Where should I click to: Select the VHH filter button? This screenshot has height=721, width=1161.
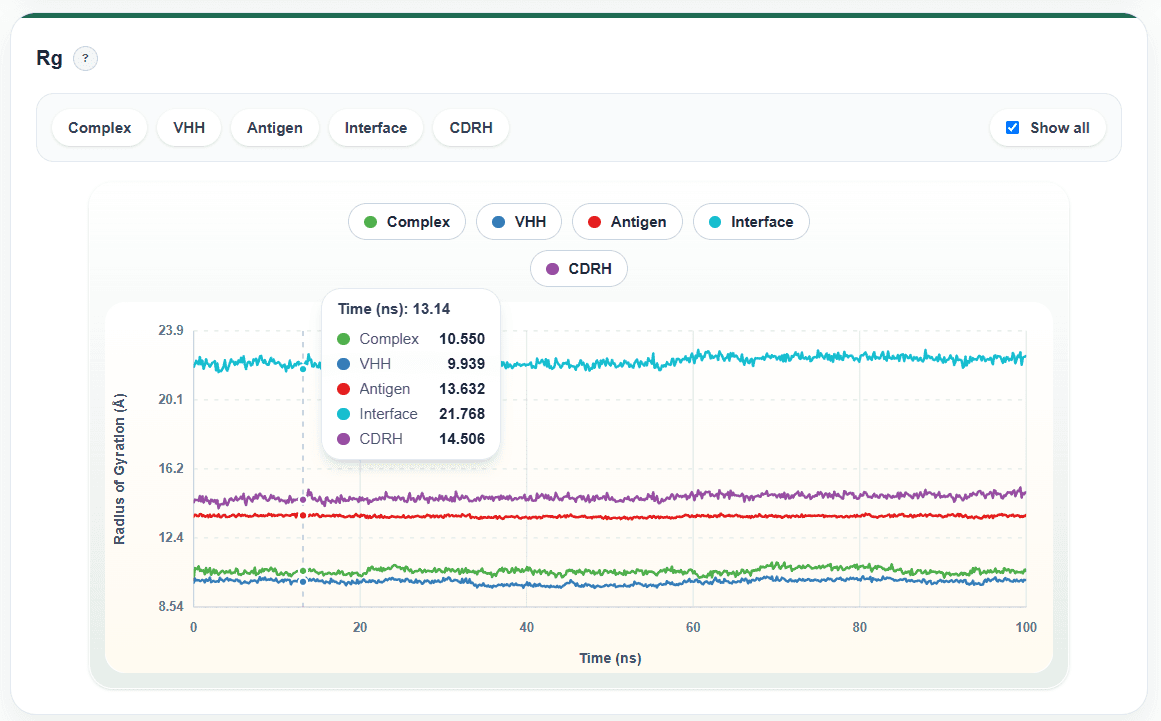[x=189, y=127]
